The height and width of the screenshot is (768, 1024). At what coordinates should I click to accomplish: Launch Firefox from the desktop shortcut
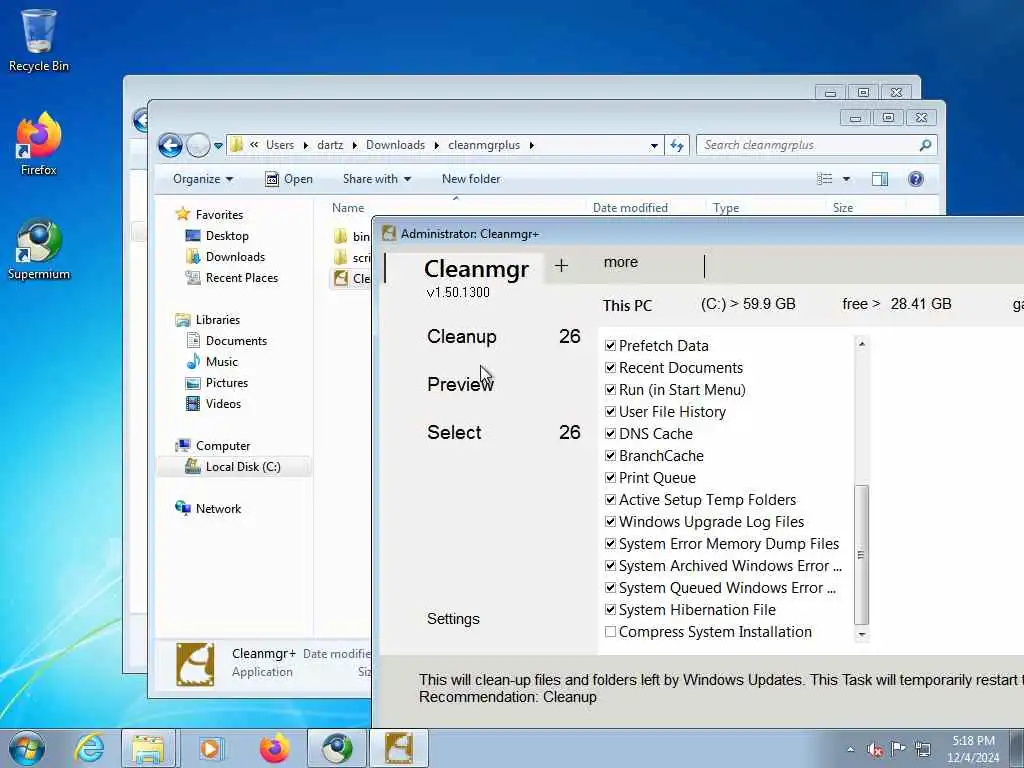[x=39, y=144]
